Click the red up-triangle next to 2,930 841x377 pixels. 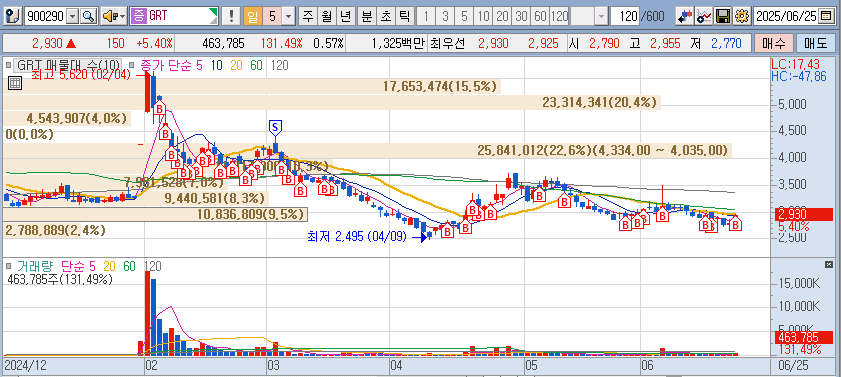[71, 43]
